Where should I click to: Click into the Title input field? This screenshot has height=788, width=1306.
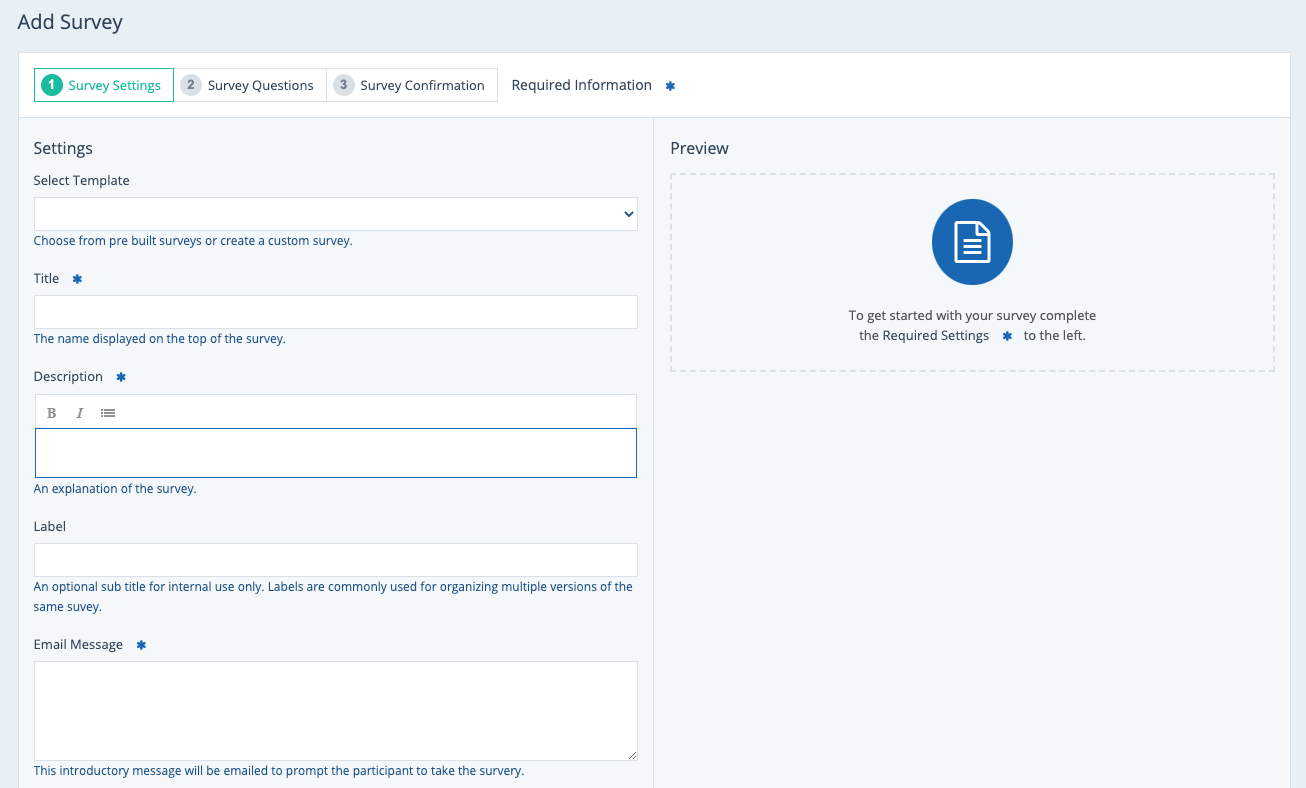pyautogui.click(x=335, y=312)
